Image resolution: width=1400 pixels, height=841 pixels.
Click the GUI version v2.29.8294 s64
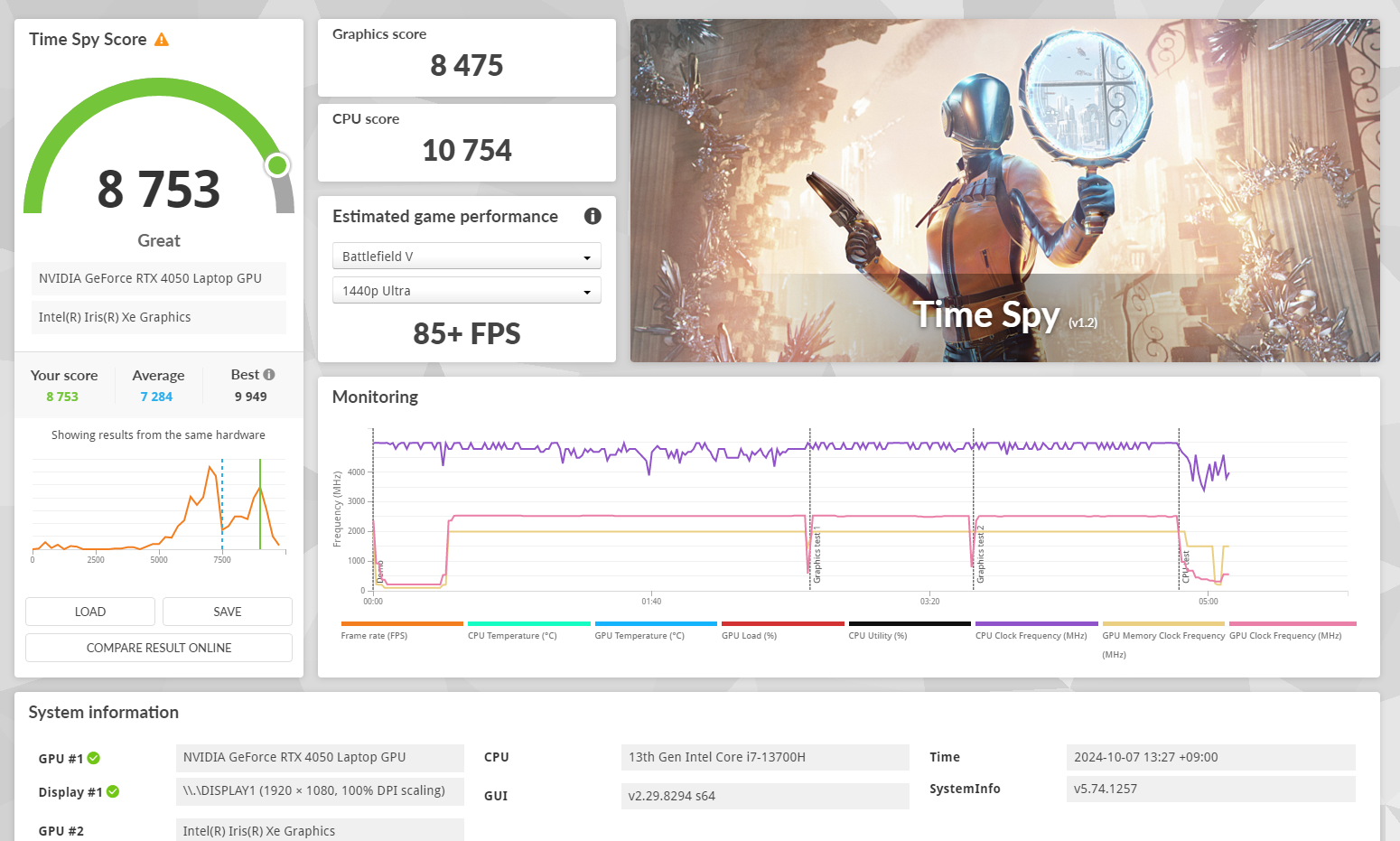pyautogui.click(x=765, y=796)
